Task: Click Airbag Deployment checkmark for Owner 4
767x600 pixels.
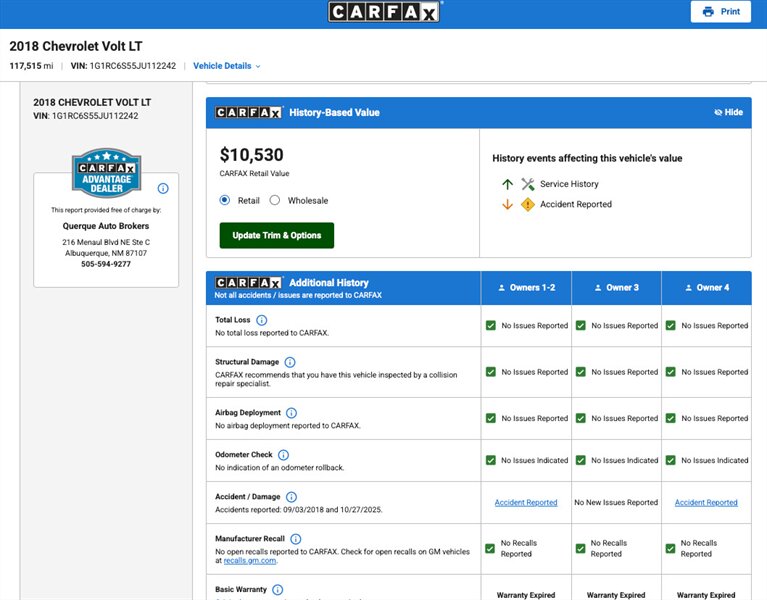Action: click(x=671, y=419)
